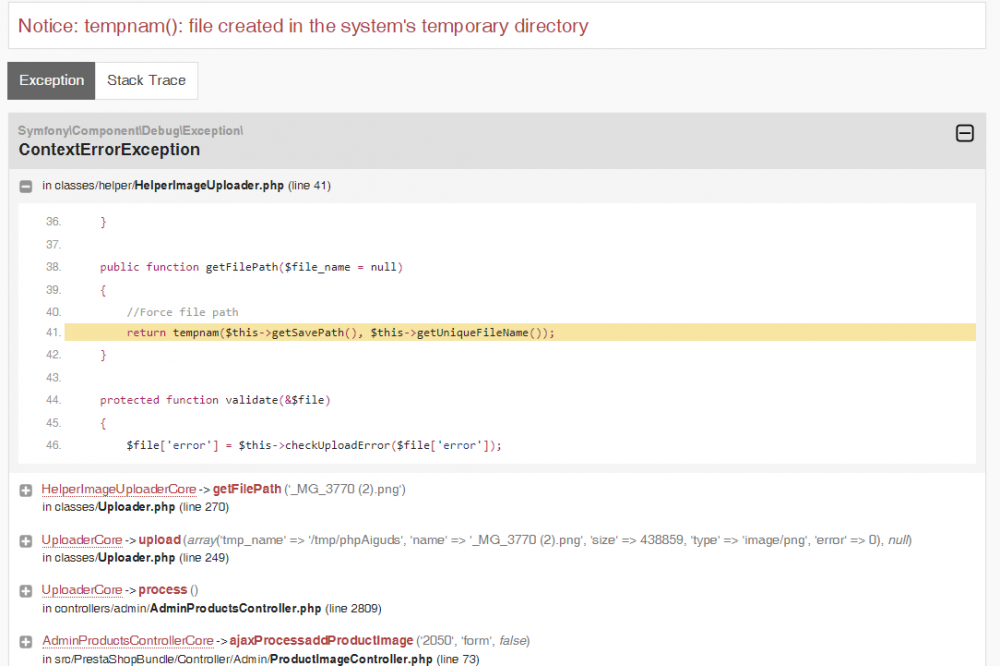Click ProductImageController.php (line 73) file reference

(x=350, y=659)
